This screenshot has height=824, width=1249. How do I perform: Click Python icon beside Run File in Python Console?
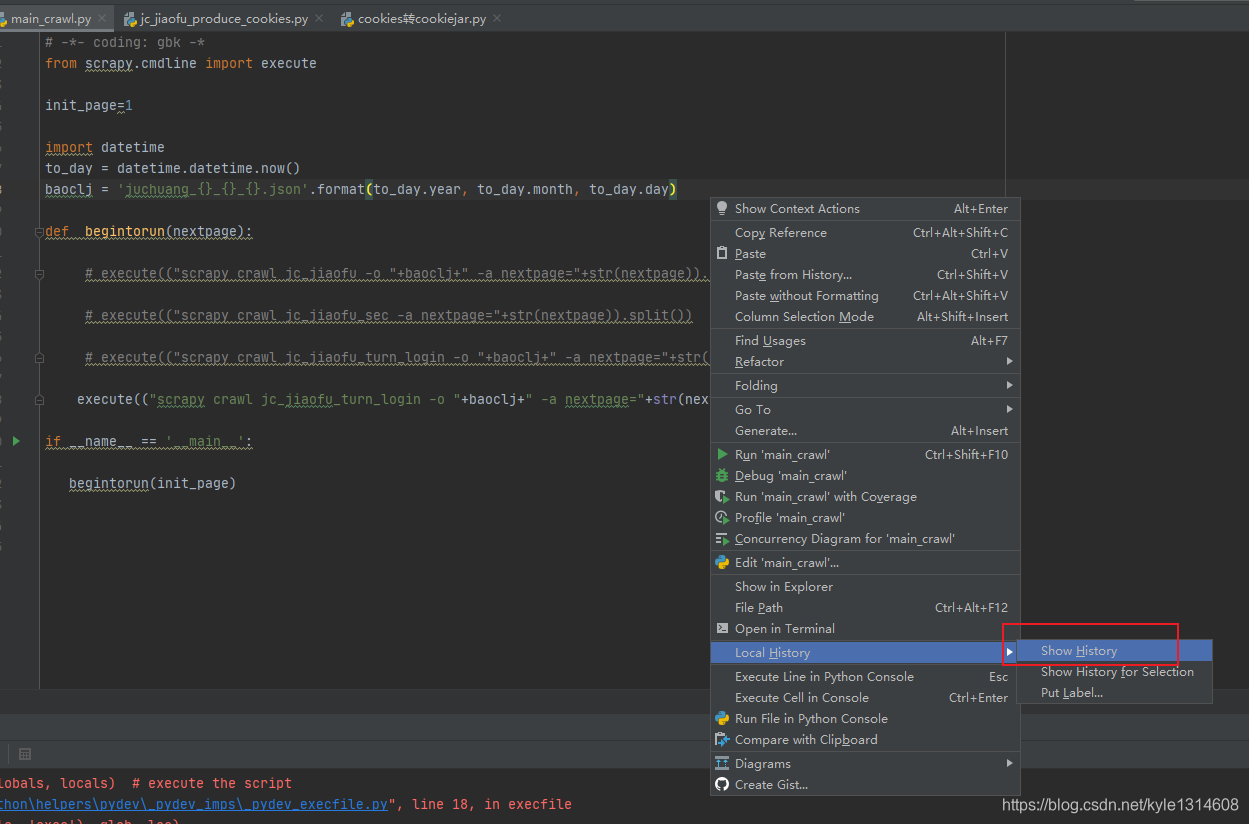722,719
